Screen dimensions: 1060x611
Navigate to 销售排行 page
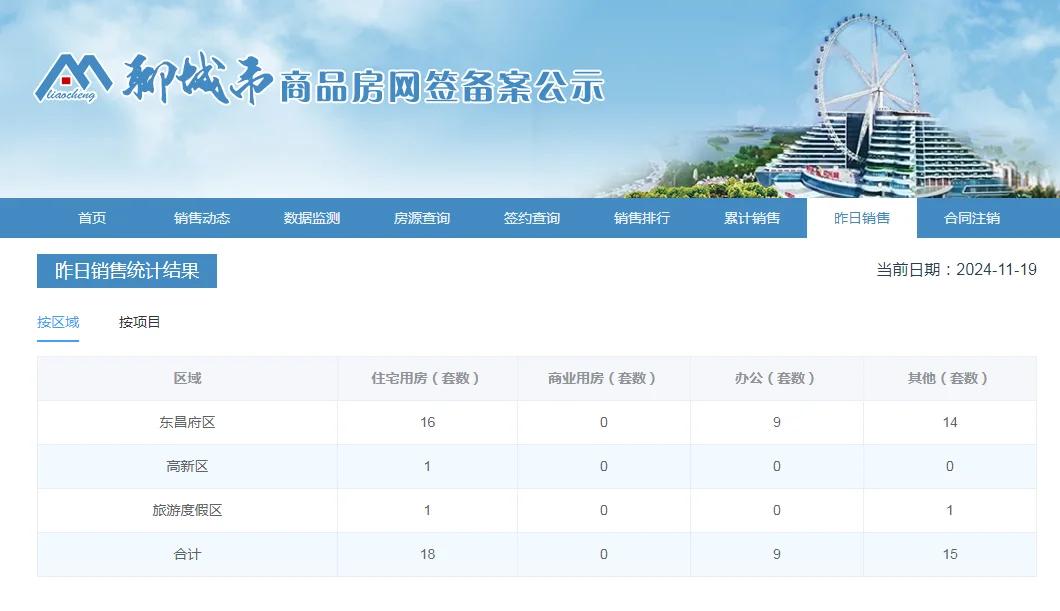pos(642,218)
